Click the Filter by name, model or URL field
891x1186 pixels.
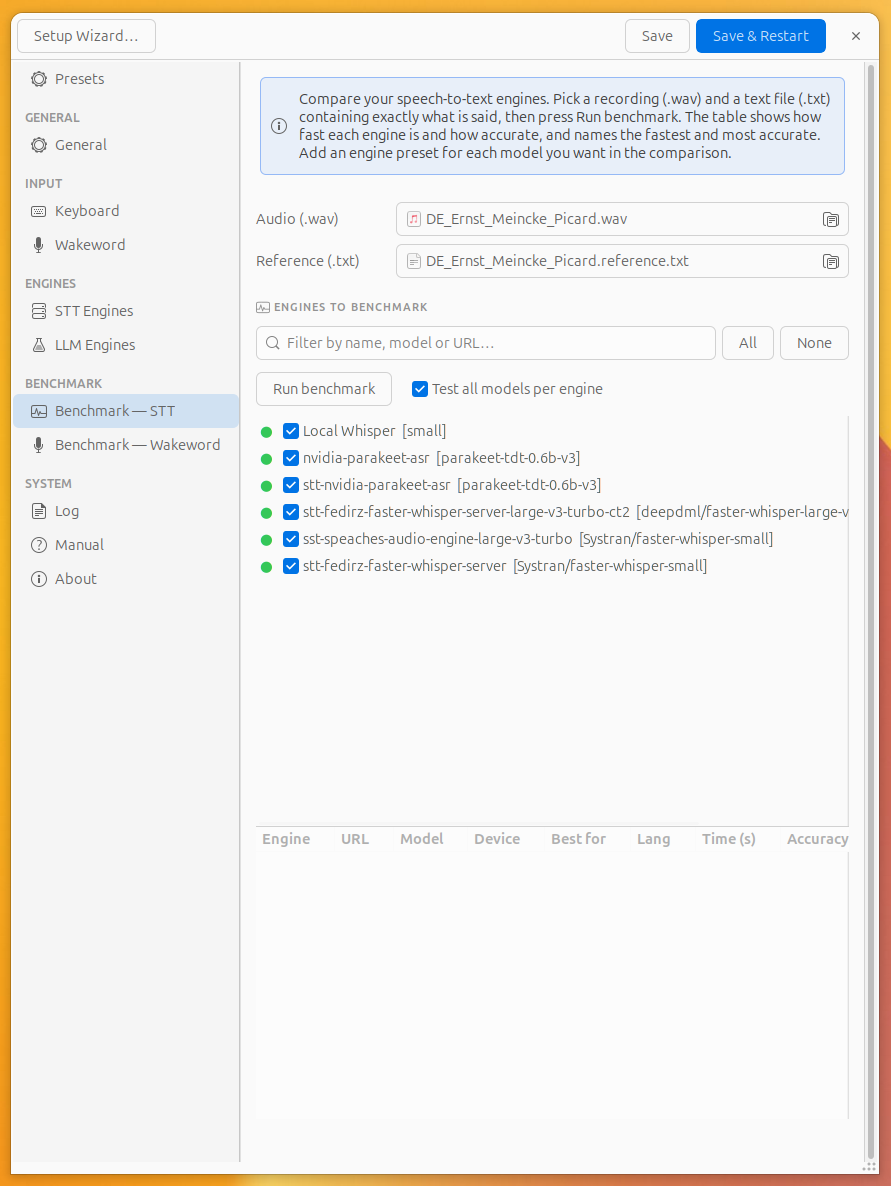[486, 343]
